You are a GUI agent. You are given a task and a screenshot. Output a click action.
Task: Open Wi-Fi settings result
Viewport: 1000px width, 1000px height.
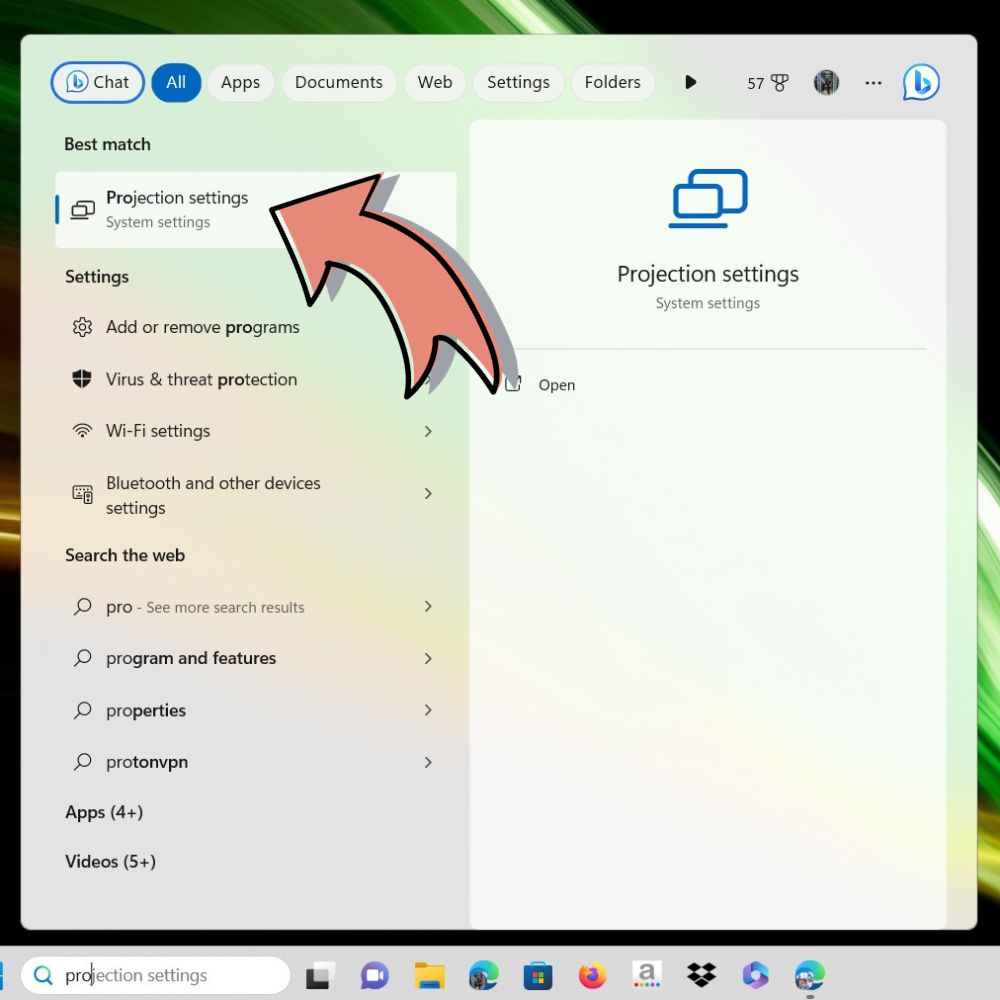tap(256, 431)
